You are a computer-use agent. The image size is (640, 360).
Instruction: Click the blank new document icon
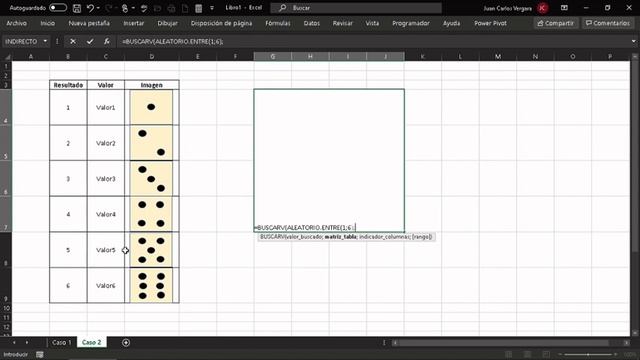185,8
